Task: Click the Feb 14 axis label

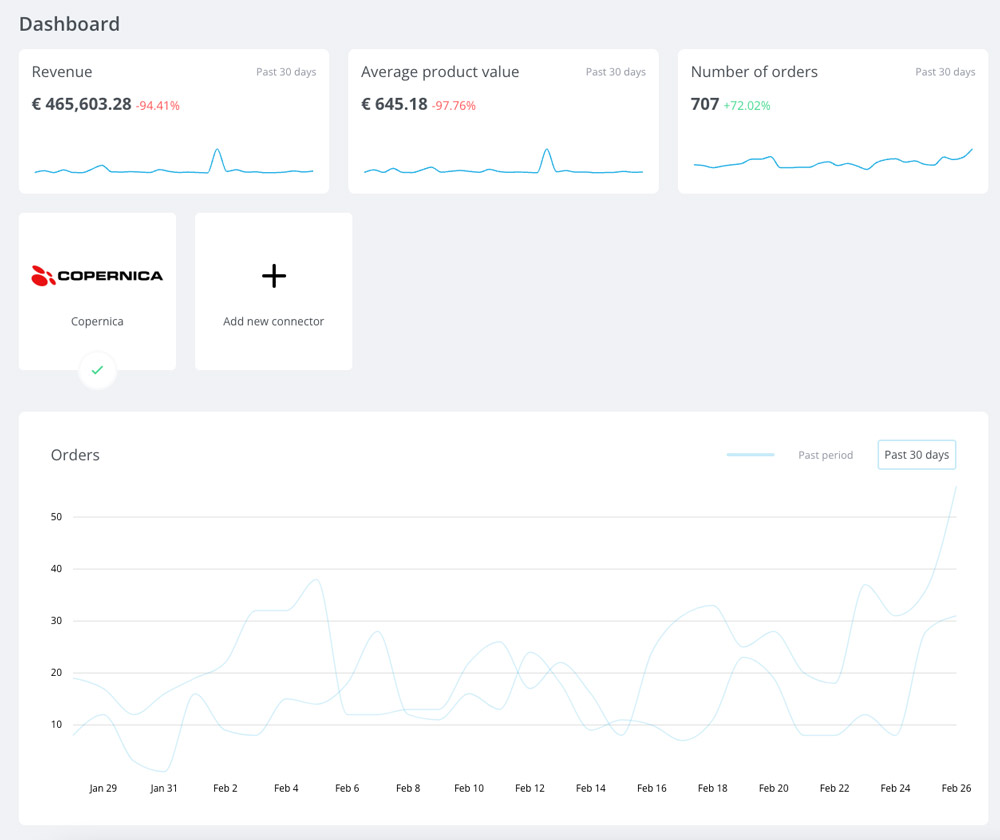Action: [x=591, y=788]
